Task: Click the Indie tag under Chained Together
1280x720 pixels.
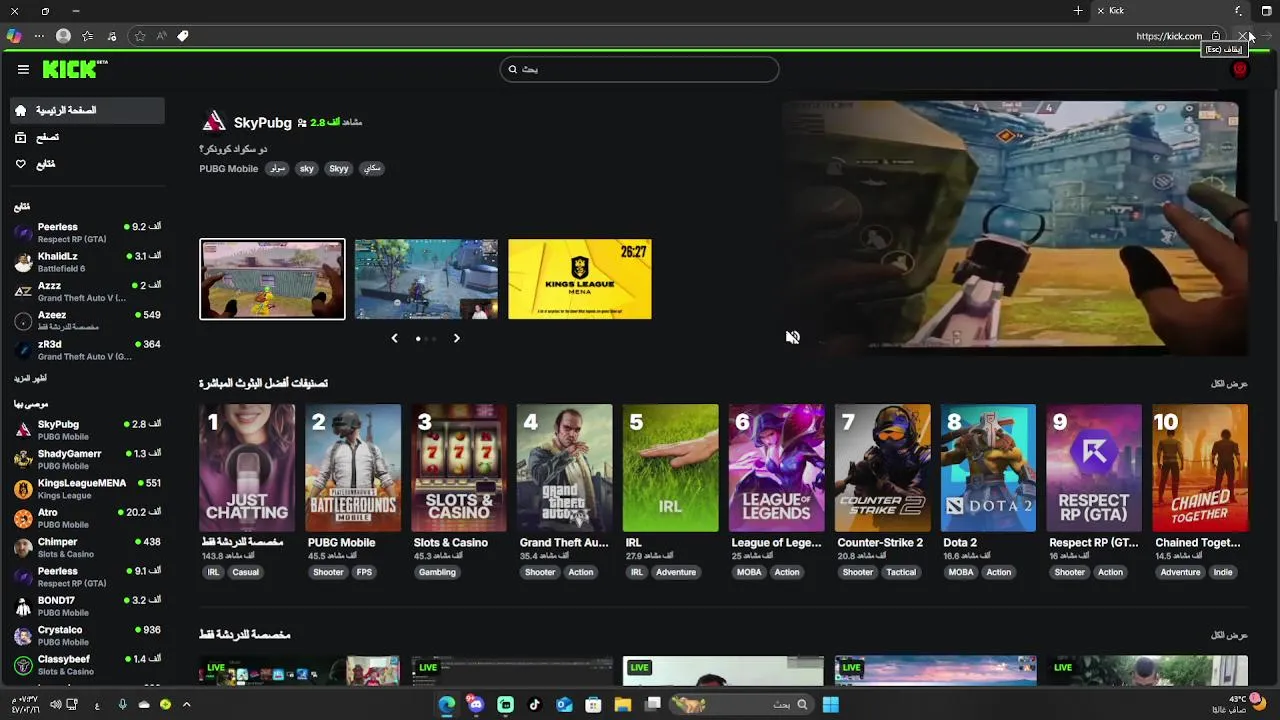Action: coord(1223,572)
